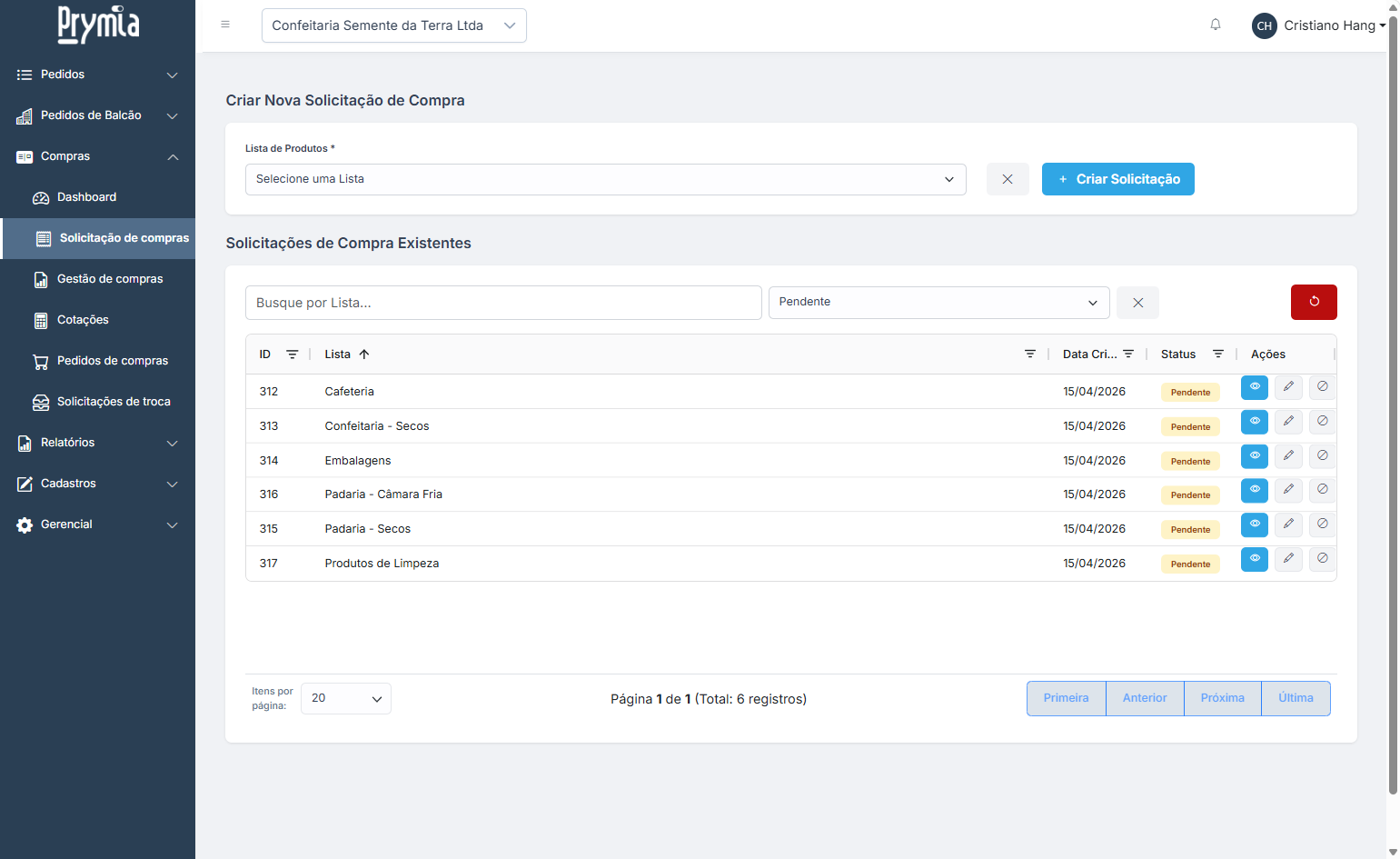The image size is (1400, 859).
Task: Cancel the Embalagens request with block icon
Action: (1322, 455)
